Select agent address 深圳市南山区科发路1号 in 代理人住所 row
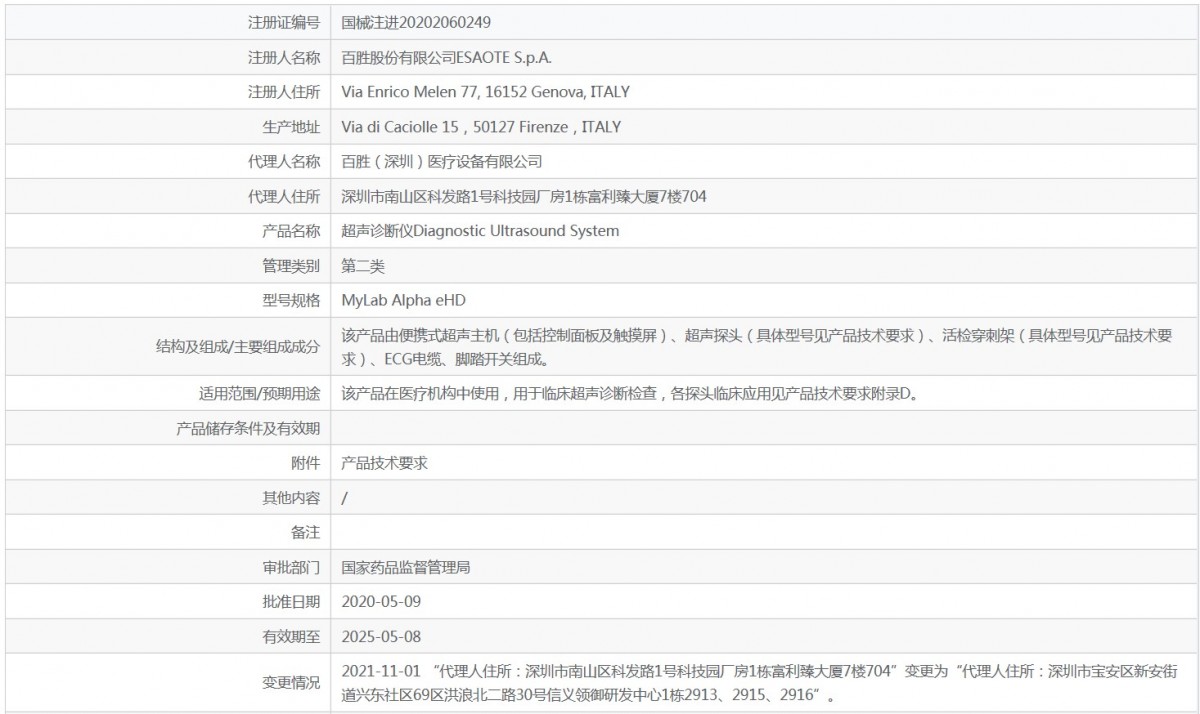This screenshot has height=714, width=1200. [524, 196]
